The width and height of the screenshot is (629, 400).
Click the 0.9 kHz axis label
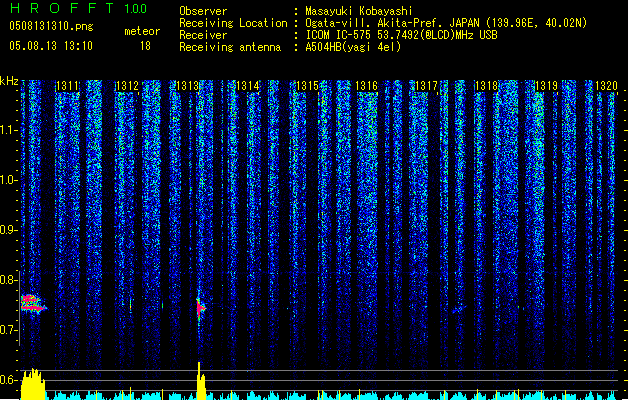click(x=8, y=230)
